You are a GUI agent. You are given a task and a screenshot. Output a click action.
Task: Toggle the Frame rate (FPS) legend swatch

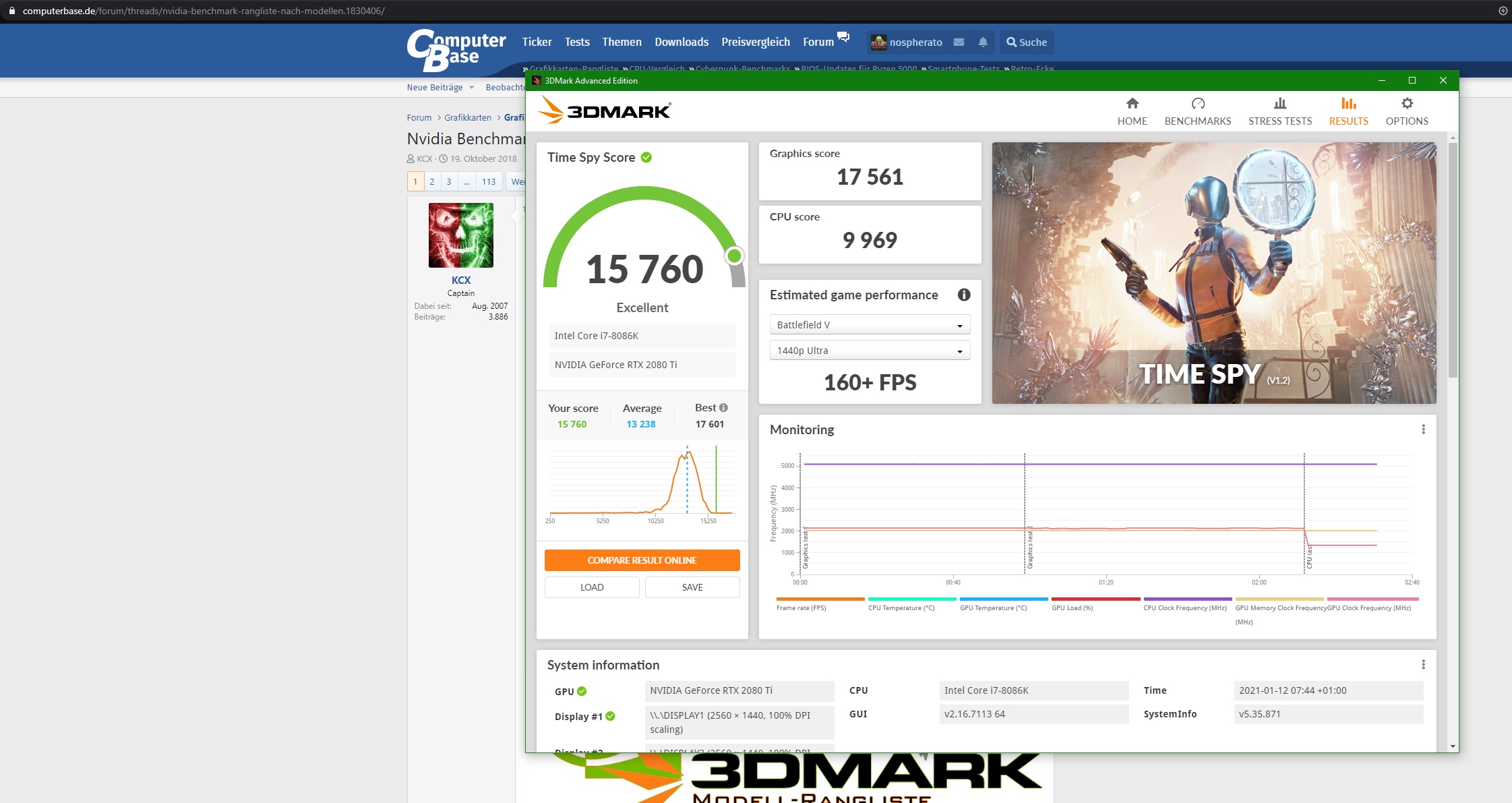click(820, 599)
